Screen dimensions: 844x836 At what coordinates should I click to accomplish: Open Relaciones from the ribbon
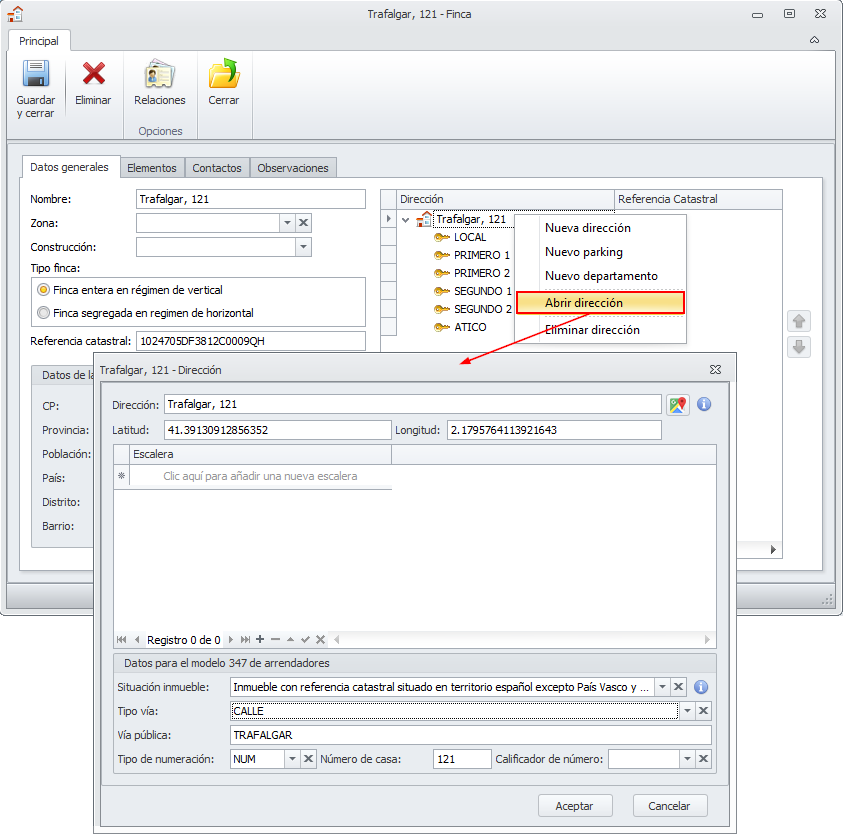point(159,76)
